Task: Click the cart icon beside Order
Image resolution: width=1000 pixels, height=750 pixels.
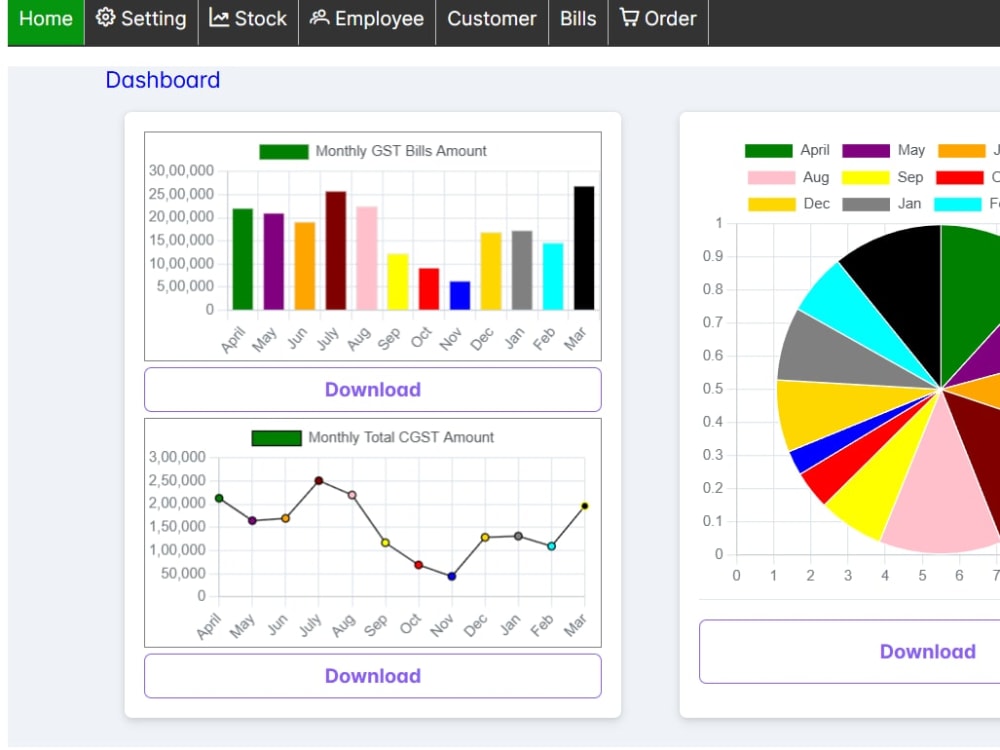Action: [629, 18]
